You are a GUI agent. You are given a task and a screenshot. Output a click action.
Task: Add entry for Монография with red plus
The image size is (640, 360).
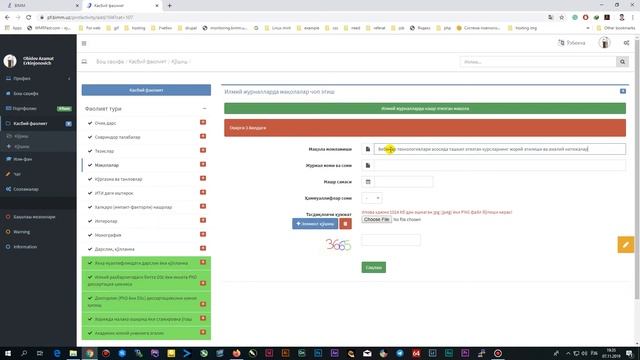(203, 234)
